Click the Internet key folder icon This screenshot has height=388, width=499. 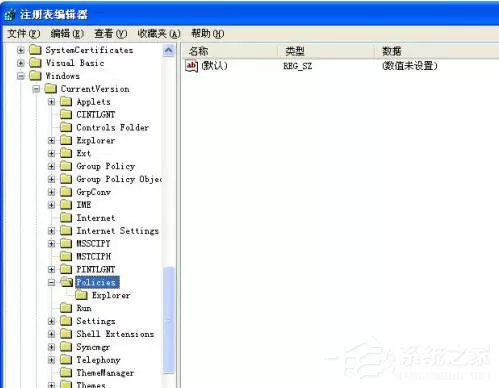(x=66, y=218)
